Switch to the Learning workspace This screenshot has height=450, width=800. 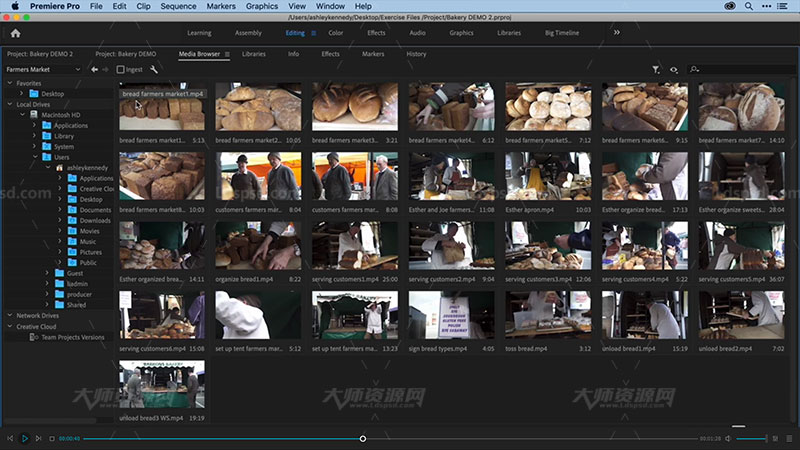point(199,33)
